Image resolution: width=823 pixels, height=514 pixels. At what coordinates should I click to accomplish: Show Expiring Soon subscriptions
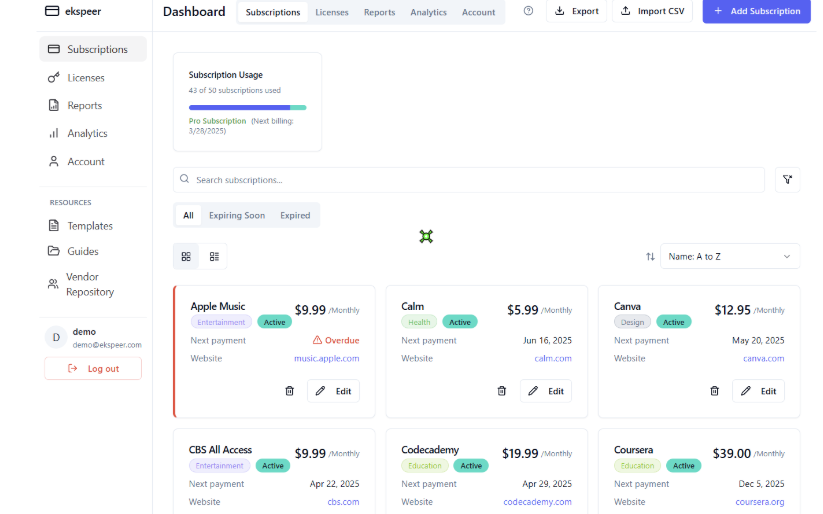tap(237, 215)
